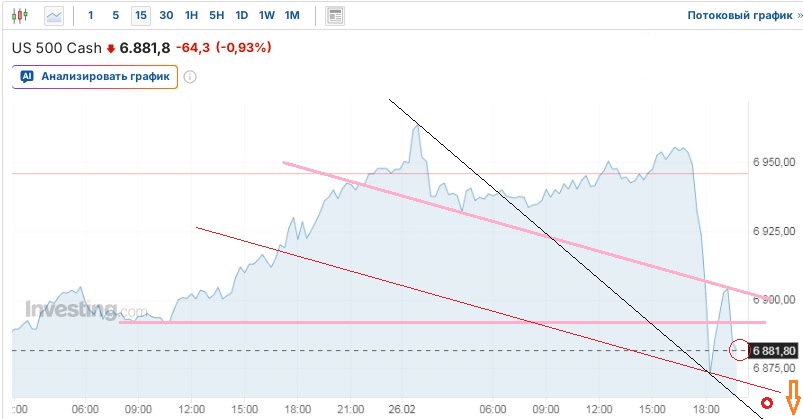Viewport: 803px width, 419px height.
Task: Open the news panel icon in toolbar
Action: [335, 16]
